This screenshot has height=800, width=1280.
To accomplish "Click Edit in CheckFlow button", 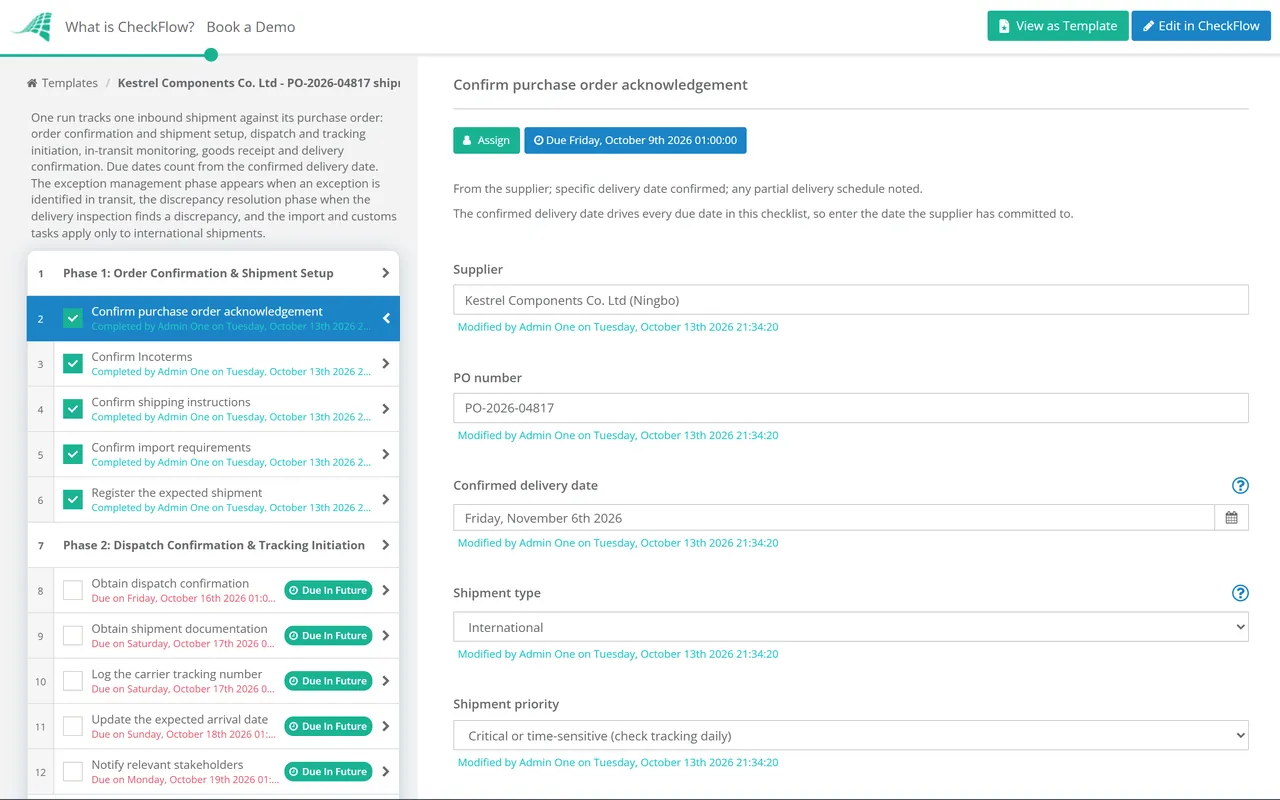I will (1201, 26).
